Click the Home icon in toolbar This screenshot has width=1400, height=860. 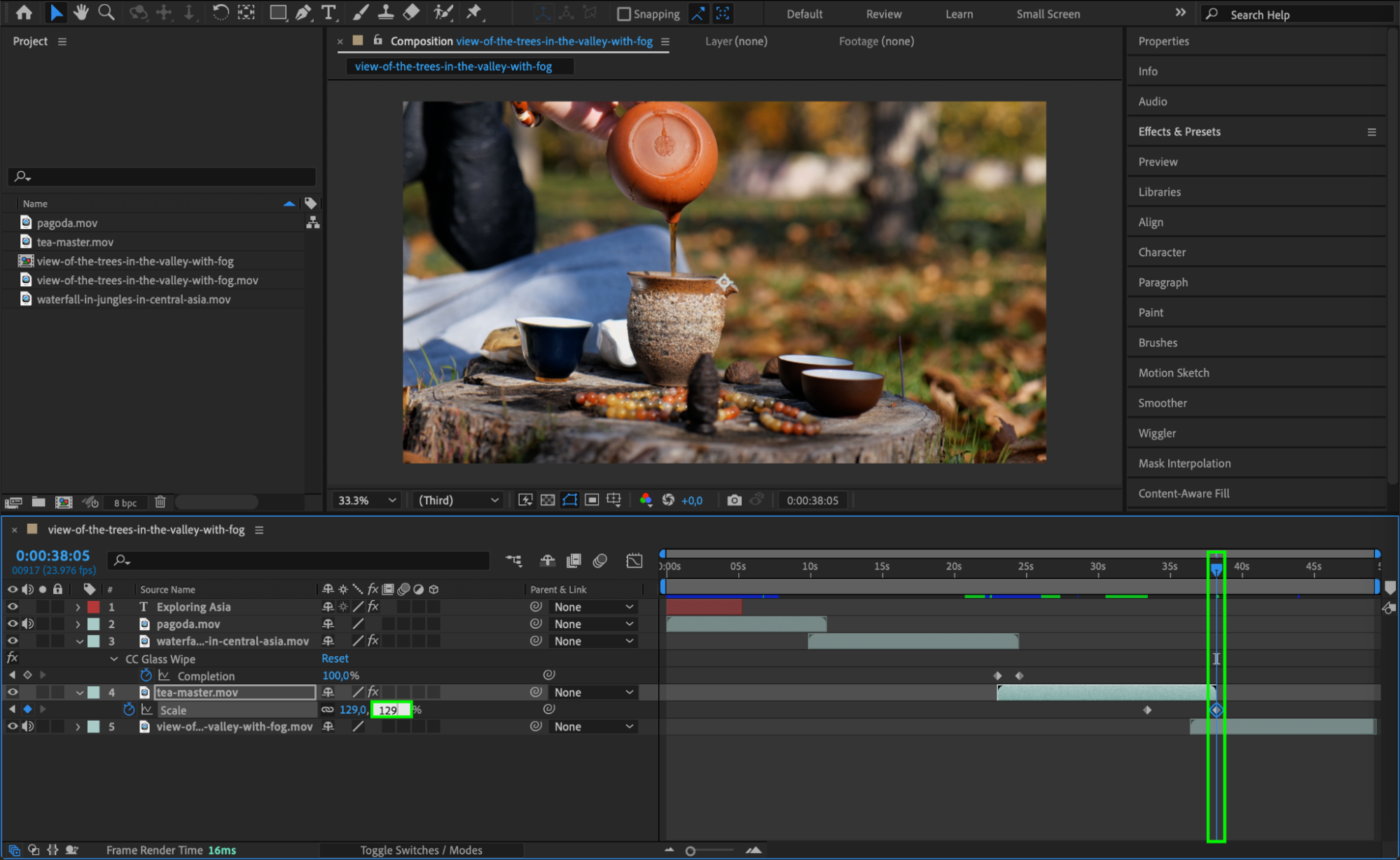click(x=24, y=12)
